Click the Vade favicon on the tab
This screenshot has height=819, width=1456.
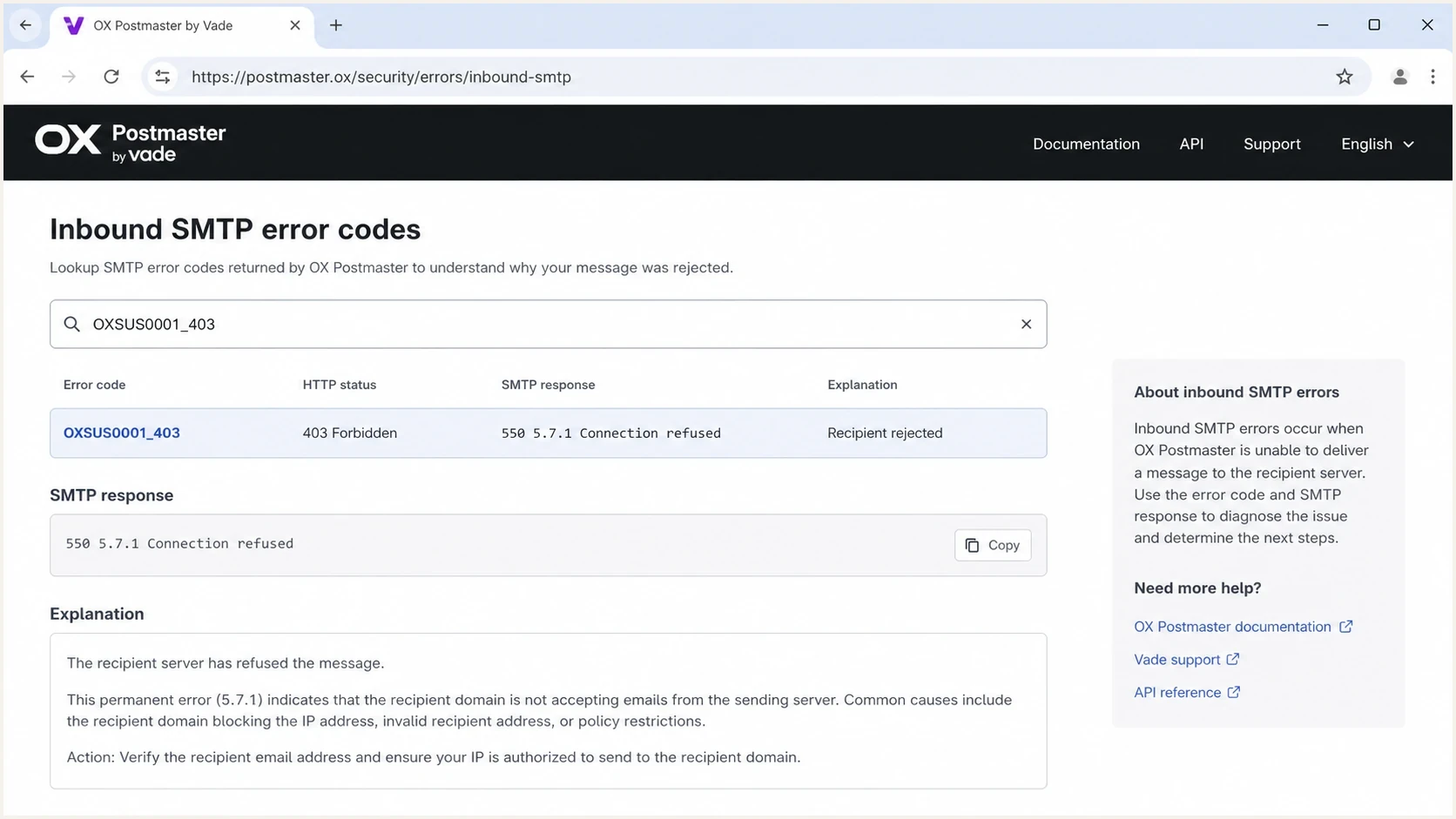point(74,25)
